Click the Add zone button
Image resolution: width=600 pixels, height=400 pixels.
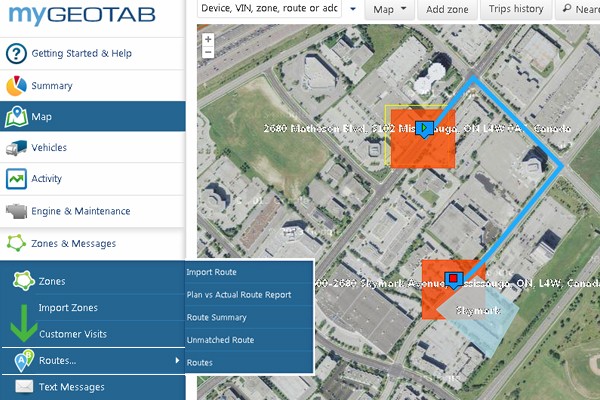447,9
